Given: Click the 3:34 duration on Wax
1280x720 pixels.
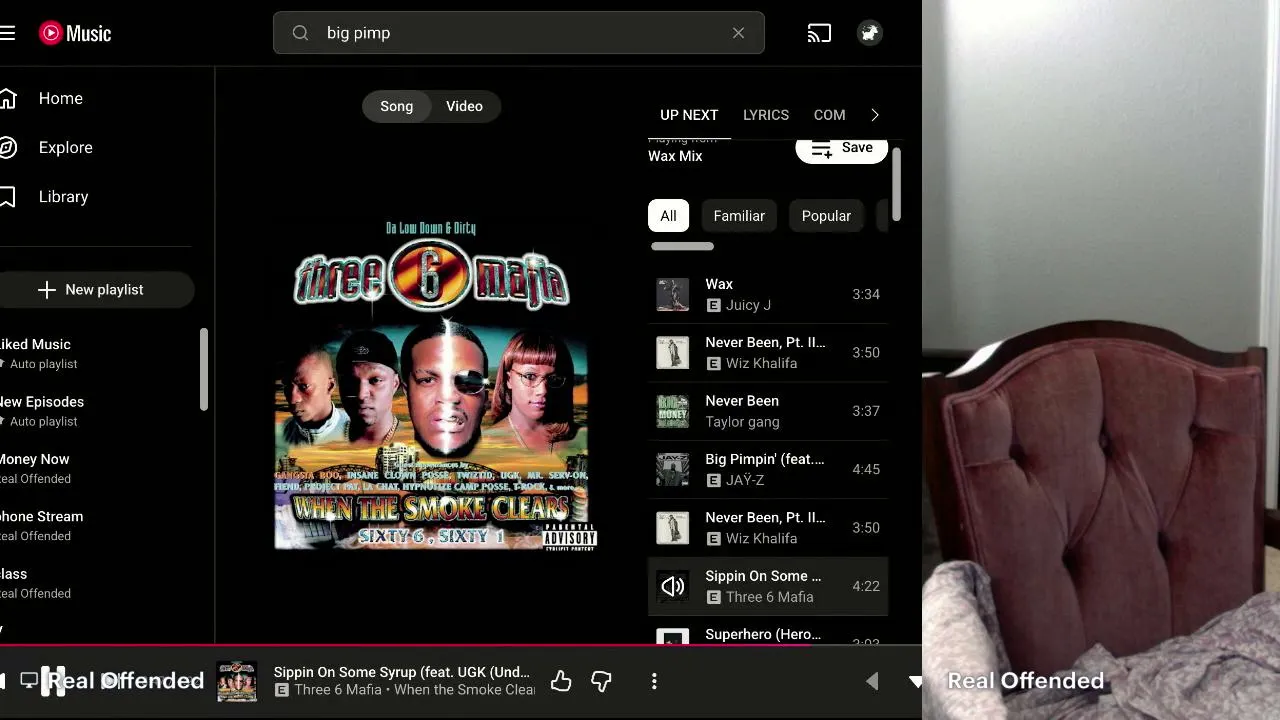Looking at the screenshot, I should tap(866, 294).
